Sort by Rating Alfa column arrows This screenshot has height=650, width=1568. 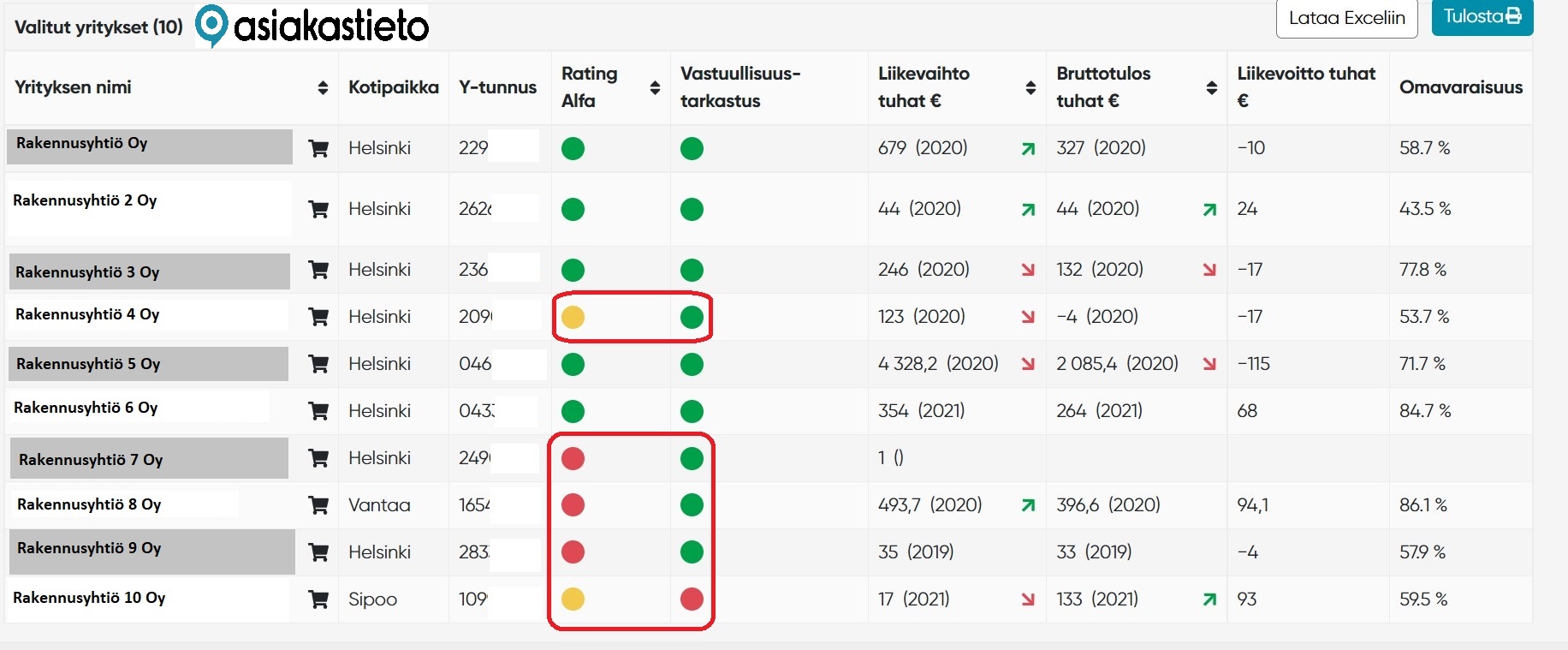[655, 87]
